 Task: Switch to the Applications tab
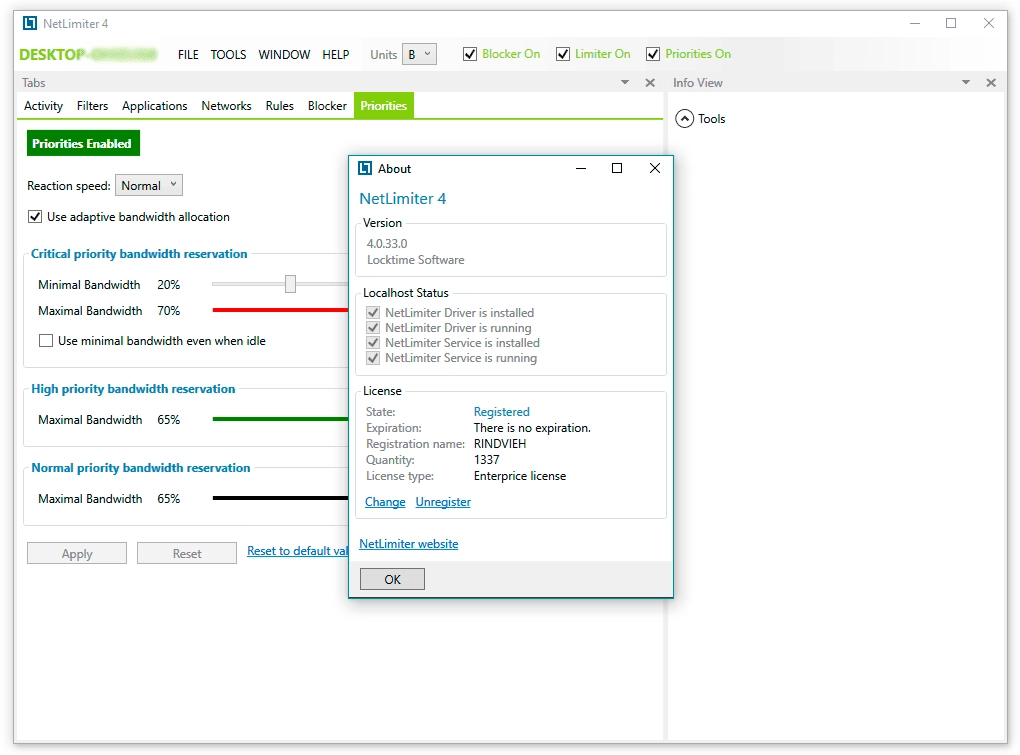tap(155, 105)
